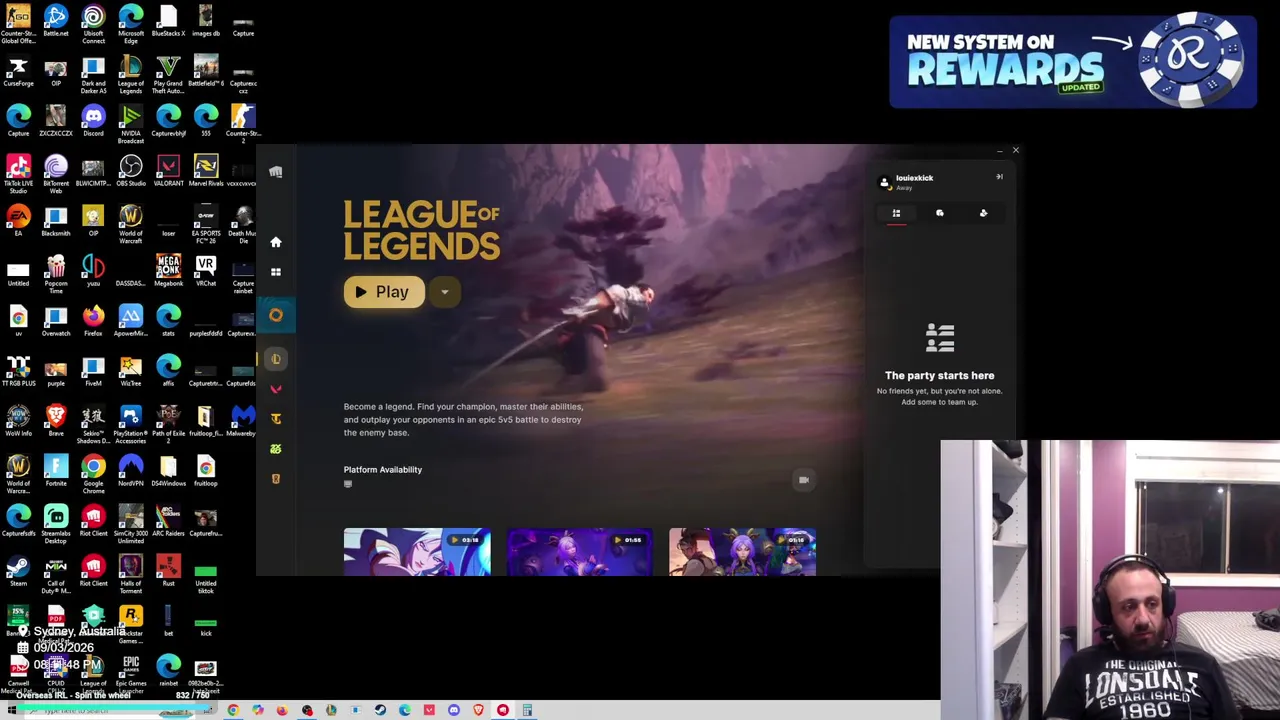Open the first trailer thumbnail labeled 03:18

[x=417, y=552]
